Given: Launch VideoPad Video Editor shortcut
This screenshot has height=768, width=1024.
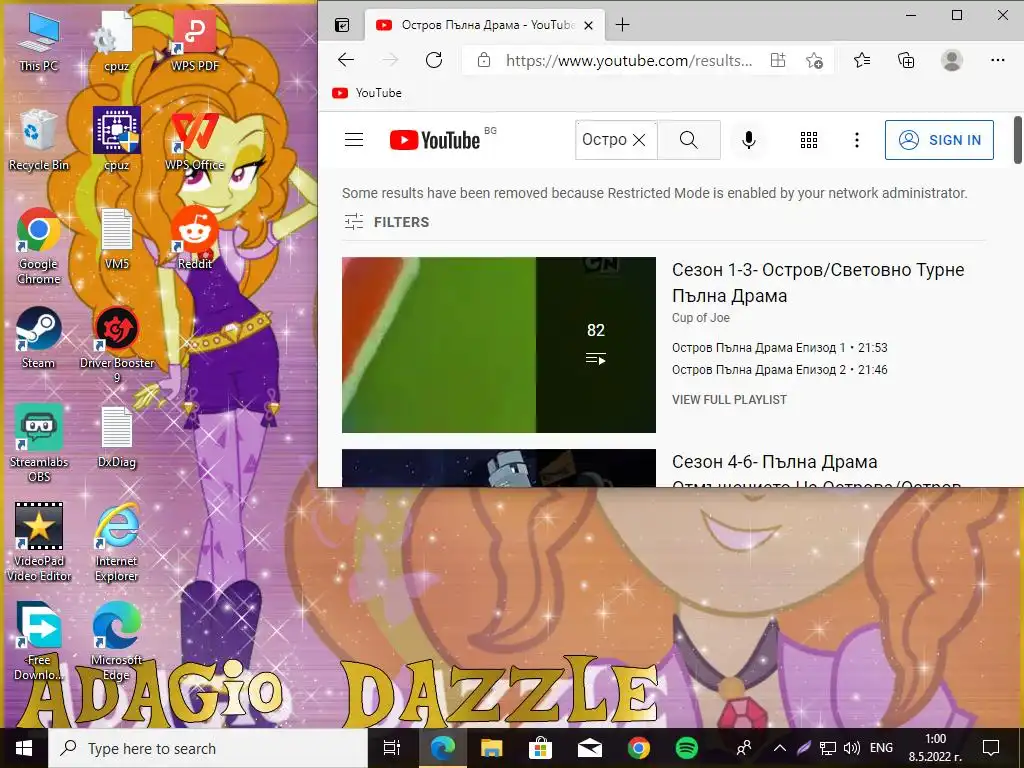Looking at the screenshot, I should (39, 542).
